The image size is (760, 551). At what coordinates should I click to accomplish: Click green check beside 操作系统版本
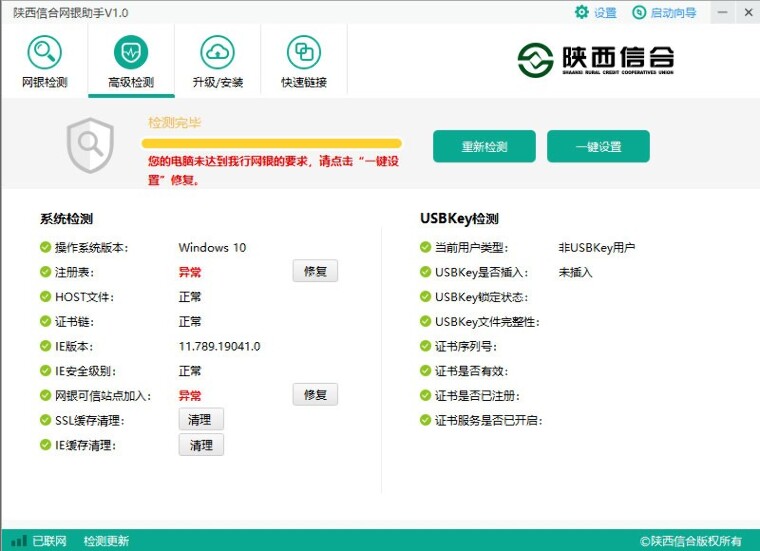pos(45,247)
